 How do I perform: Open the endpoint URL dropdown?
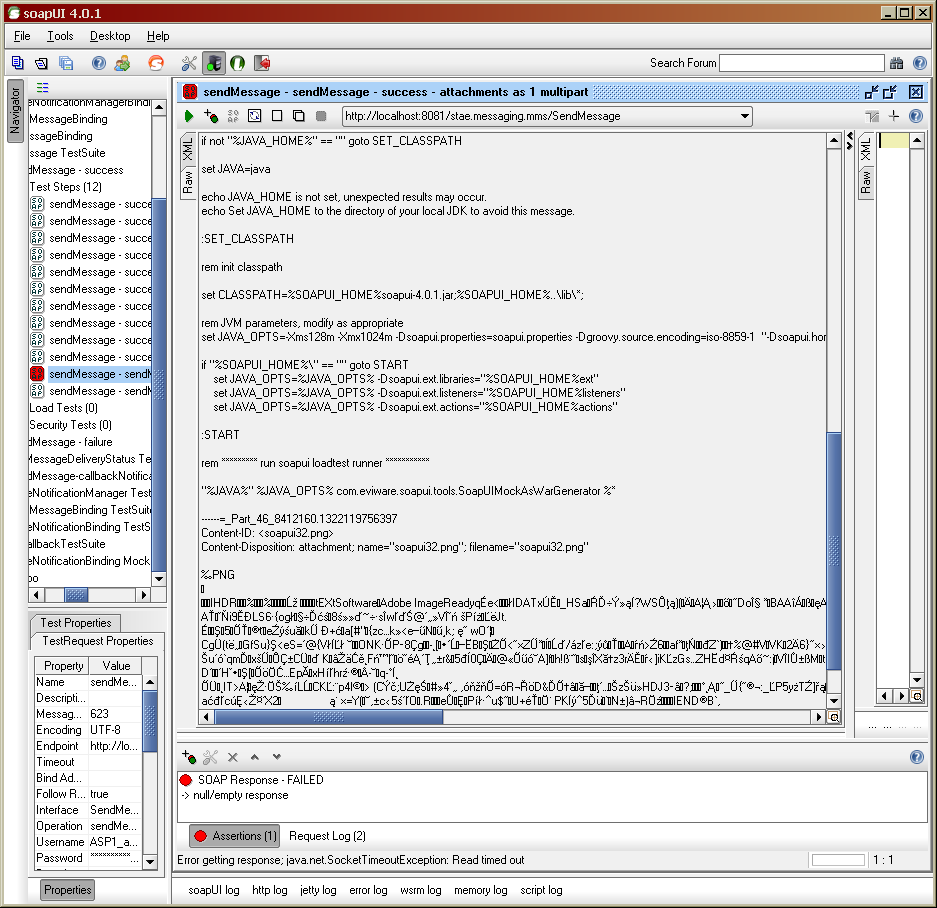tap(745, 117)
